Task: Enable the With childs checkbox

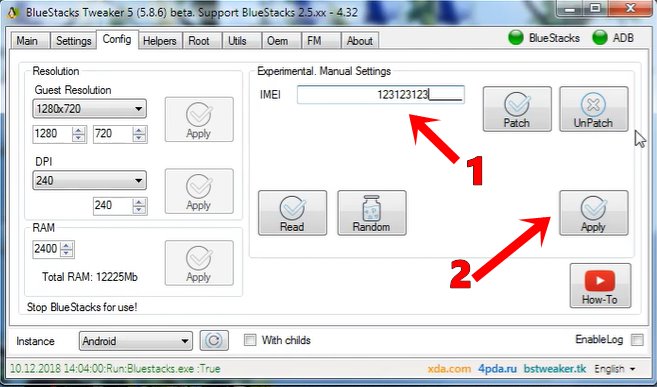Action: tap(250, 340)
